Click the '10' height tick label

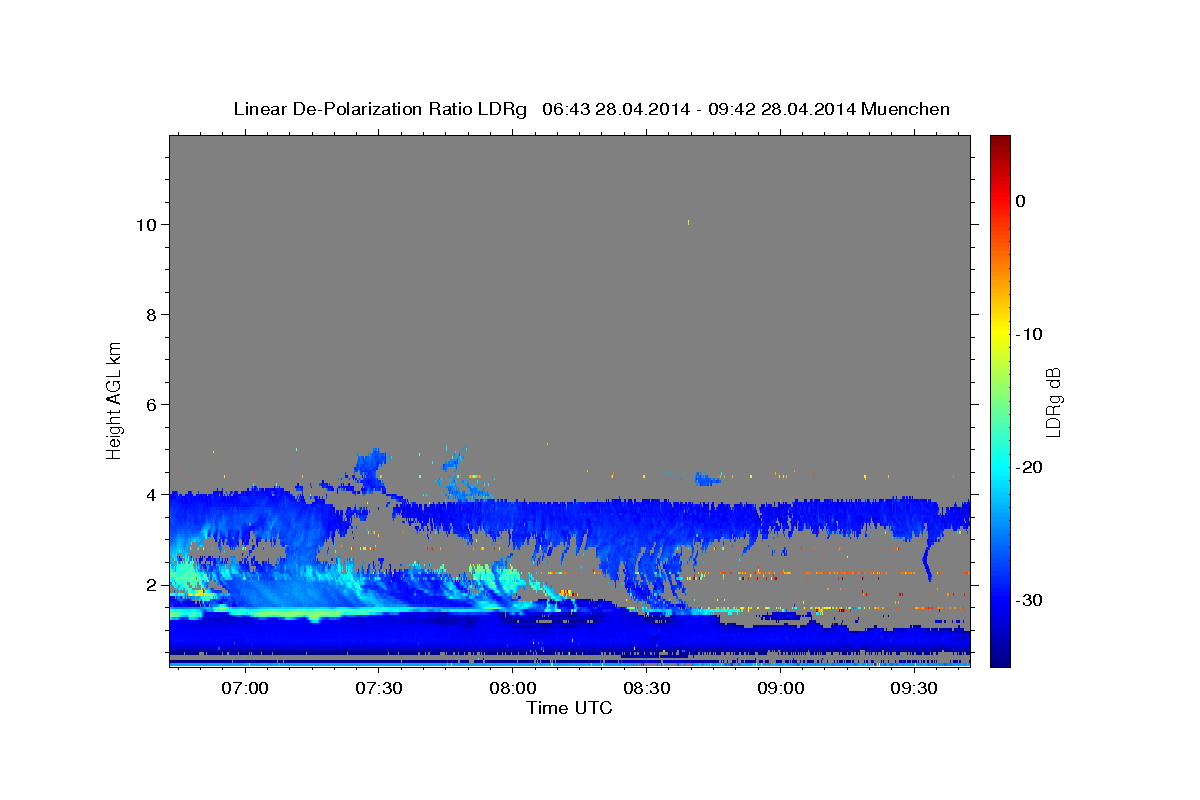point(148,225)
